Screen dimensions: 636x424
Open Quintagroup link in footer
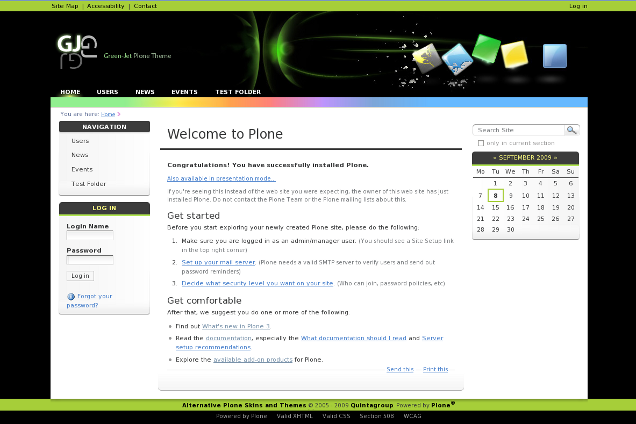tap(372, 405)
